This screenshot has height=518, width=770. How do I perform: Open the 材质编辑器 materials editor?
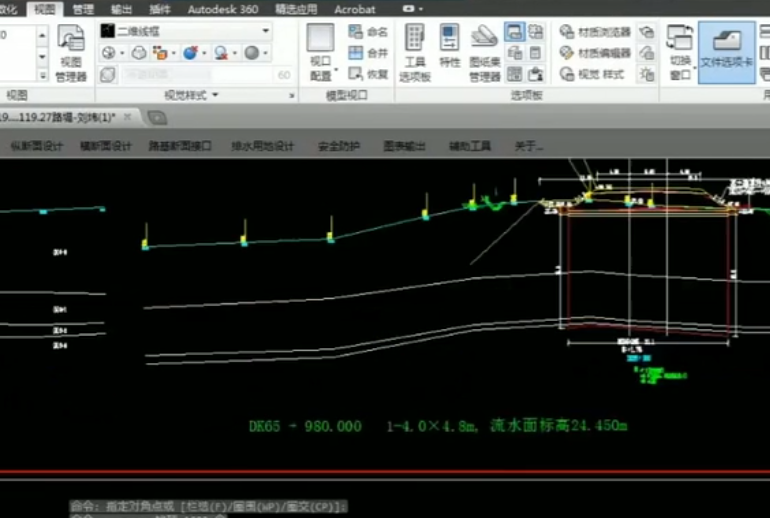[596, 53]
